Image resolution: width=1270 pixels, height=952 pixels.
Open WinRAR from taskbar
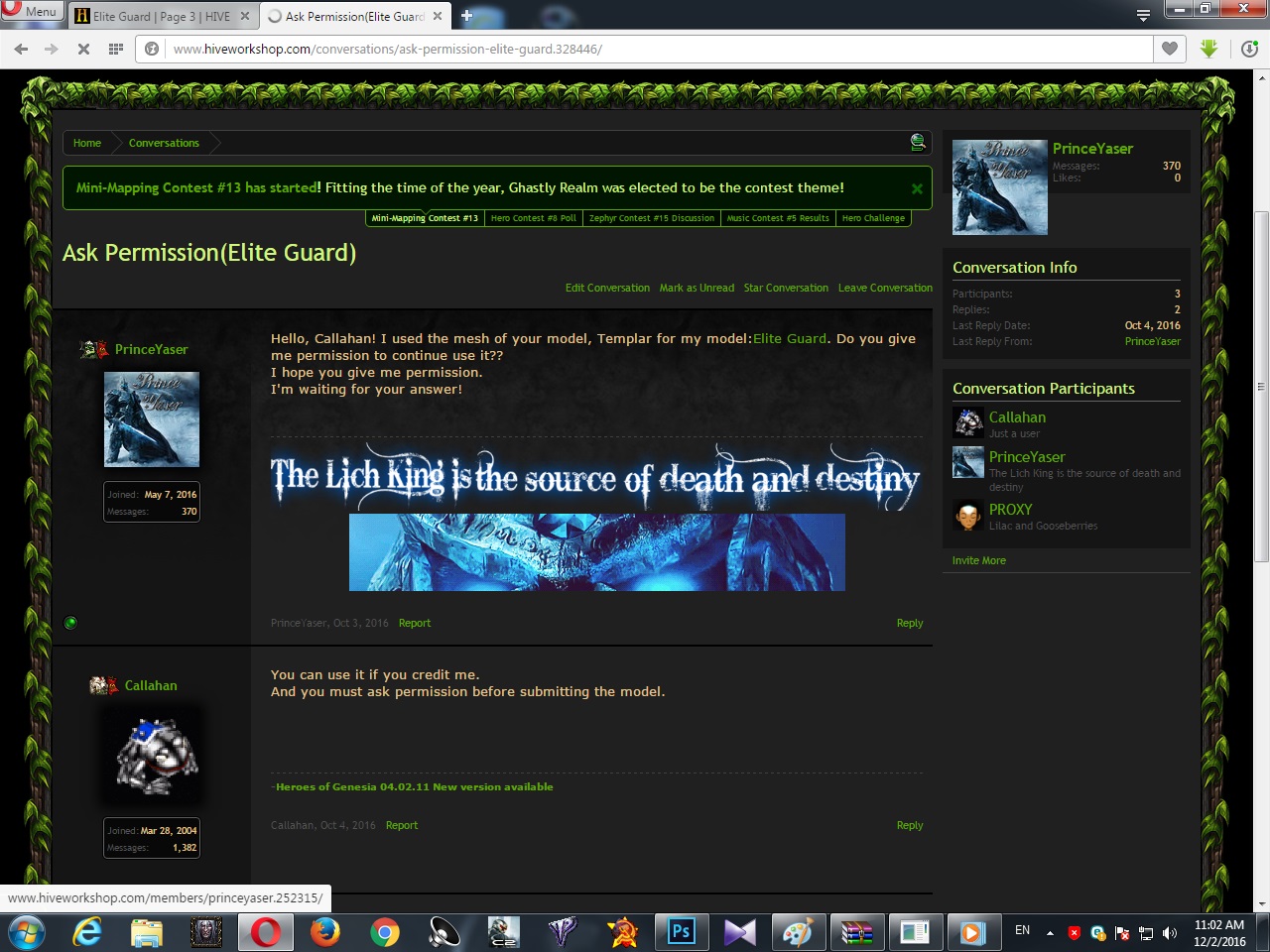(x=857, y=932)
